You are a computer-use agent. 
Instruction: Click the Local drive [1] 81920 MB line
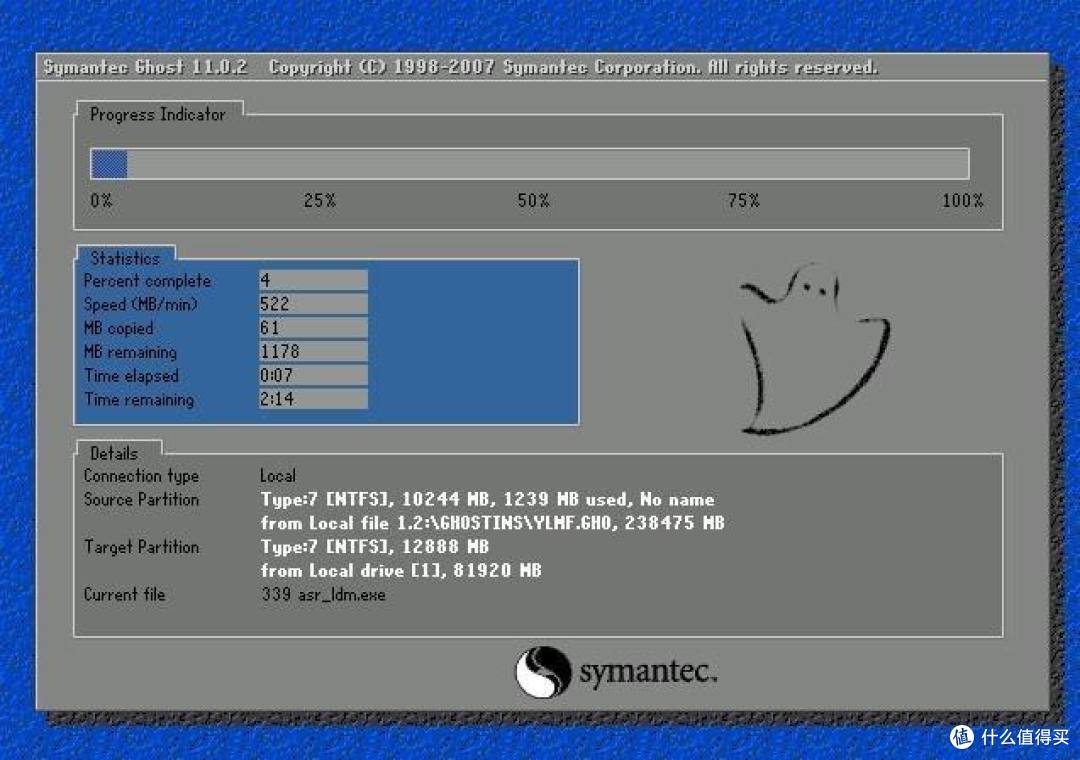pyautogui.click(x=401, y=571)
